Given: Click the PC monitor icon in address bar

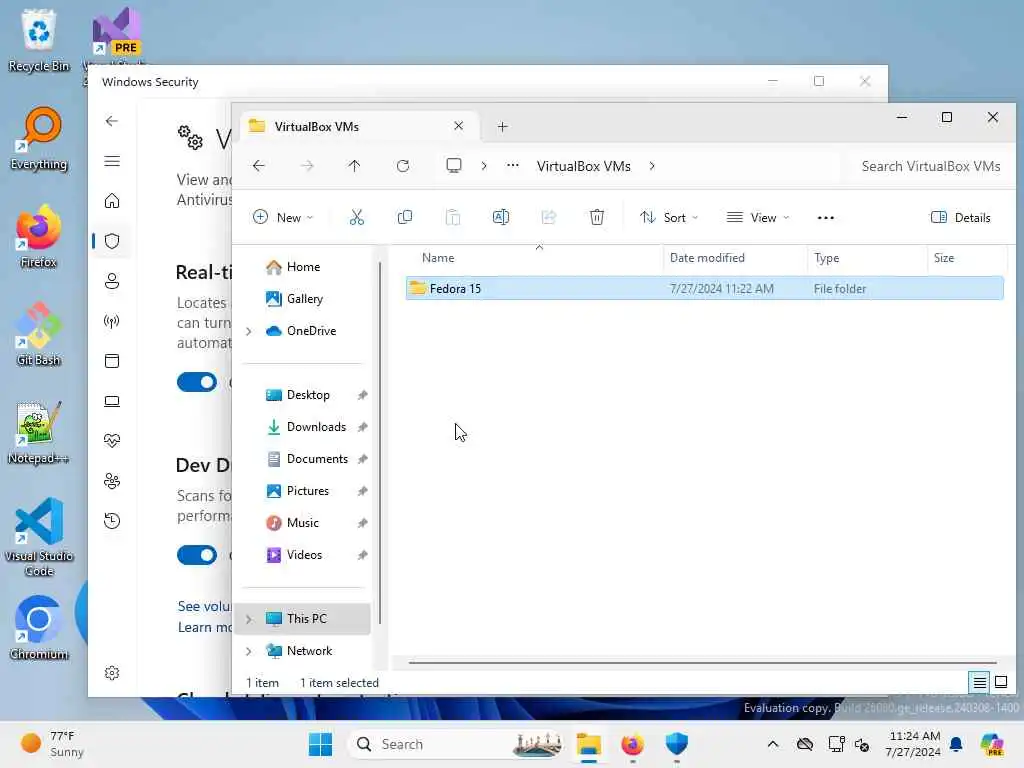Looking at the screenshot, I should point(454,165).
